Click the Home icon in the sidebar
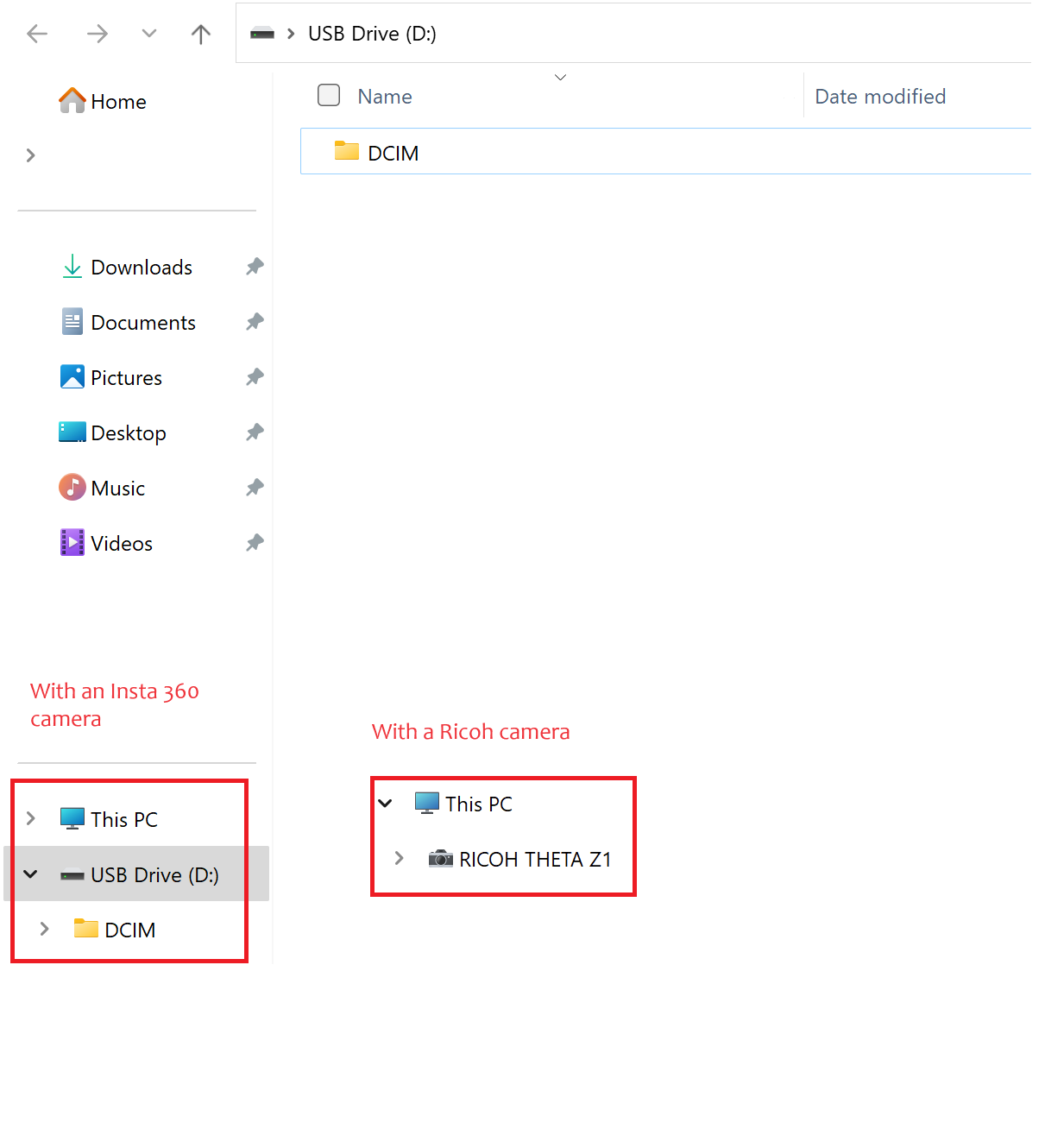Image resolution: width=1045 pixels, height=1148 pixels. pos(72,100)
